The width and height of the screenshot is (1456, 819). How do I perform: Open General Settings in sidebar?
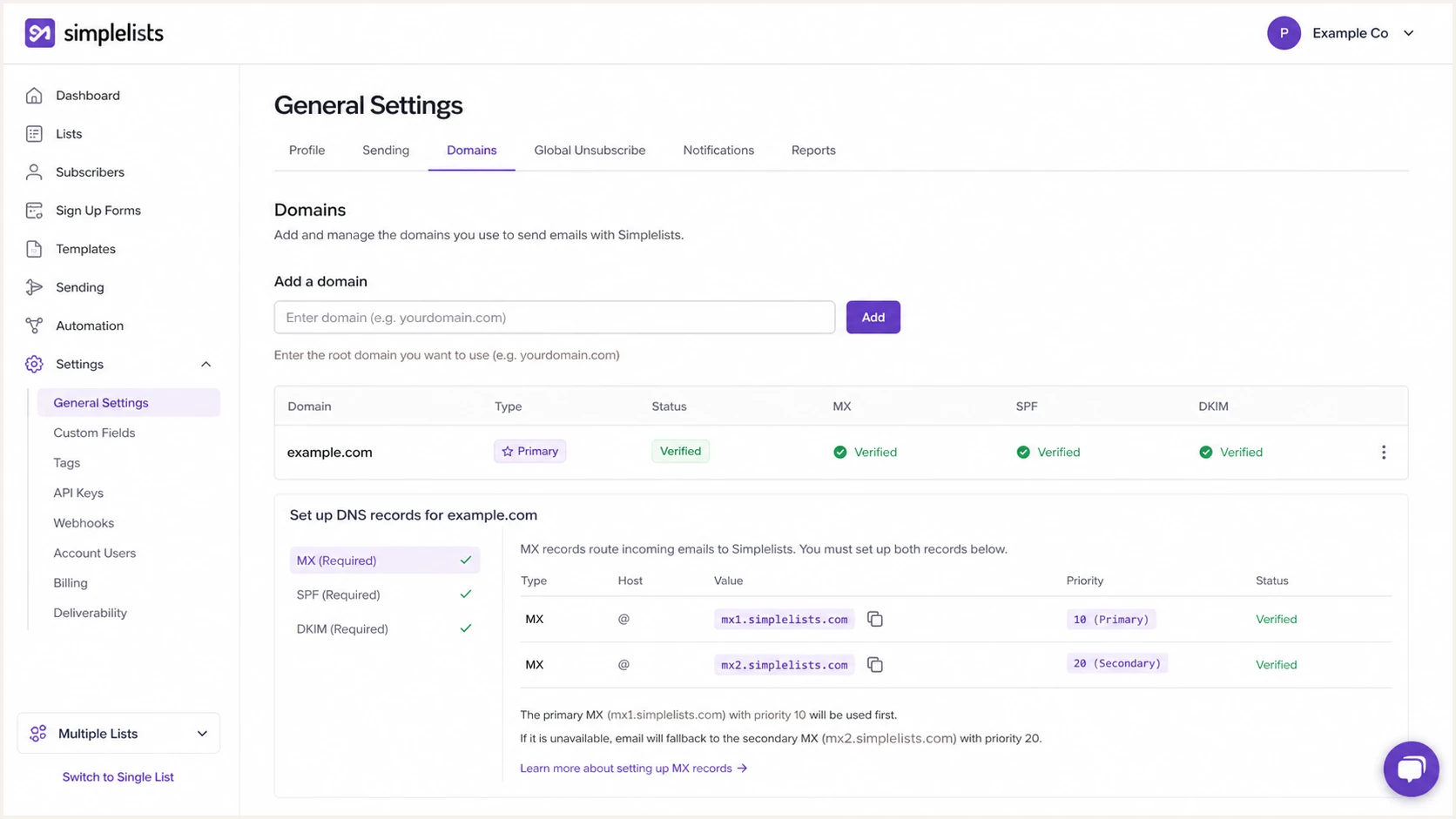pos(128,403)
